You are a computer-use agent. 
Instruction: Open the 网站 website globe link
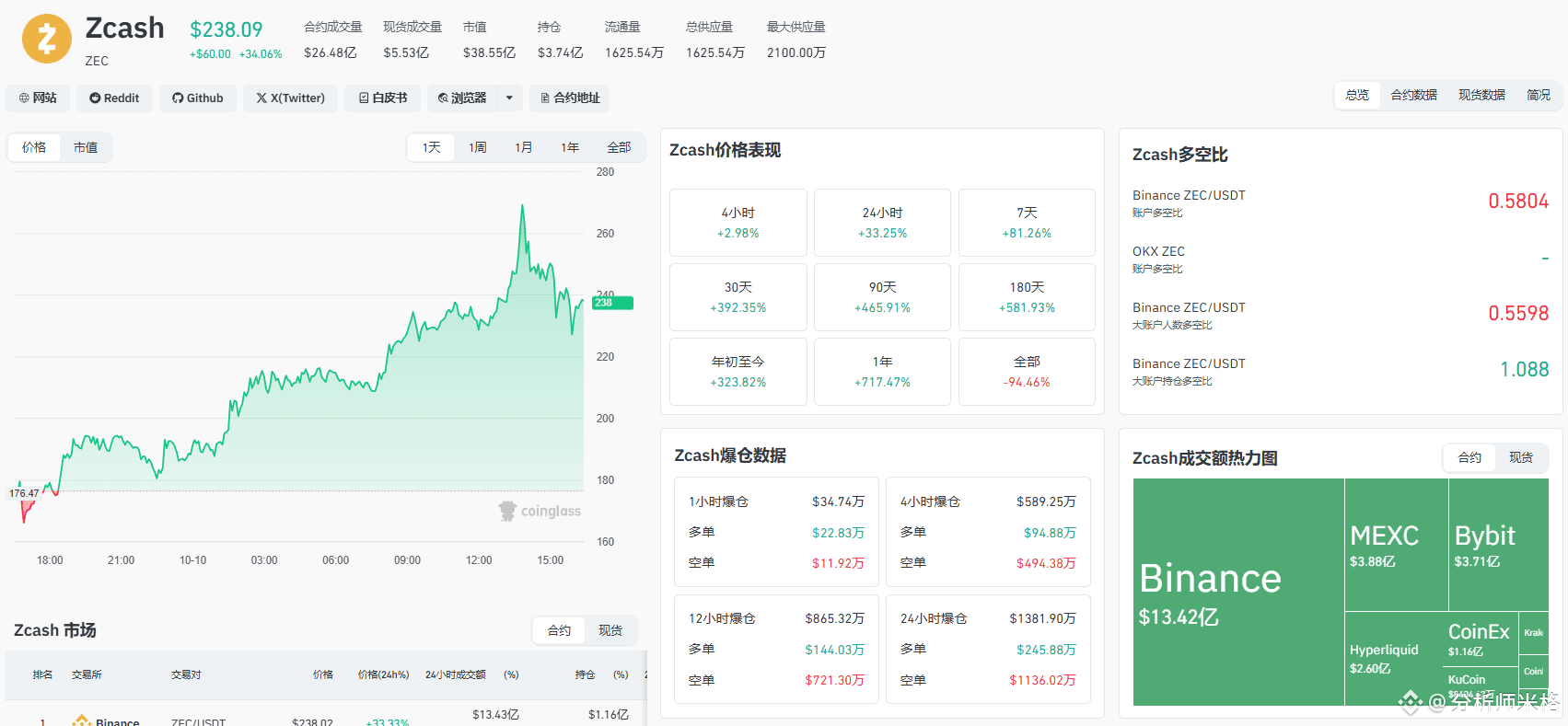point(38,98)
